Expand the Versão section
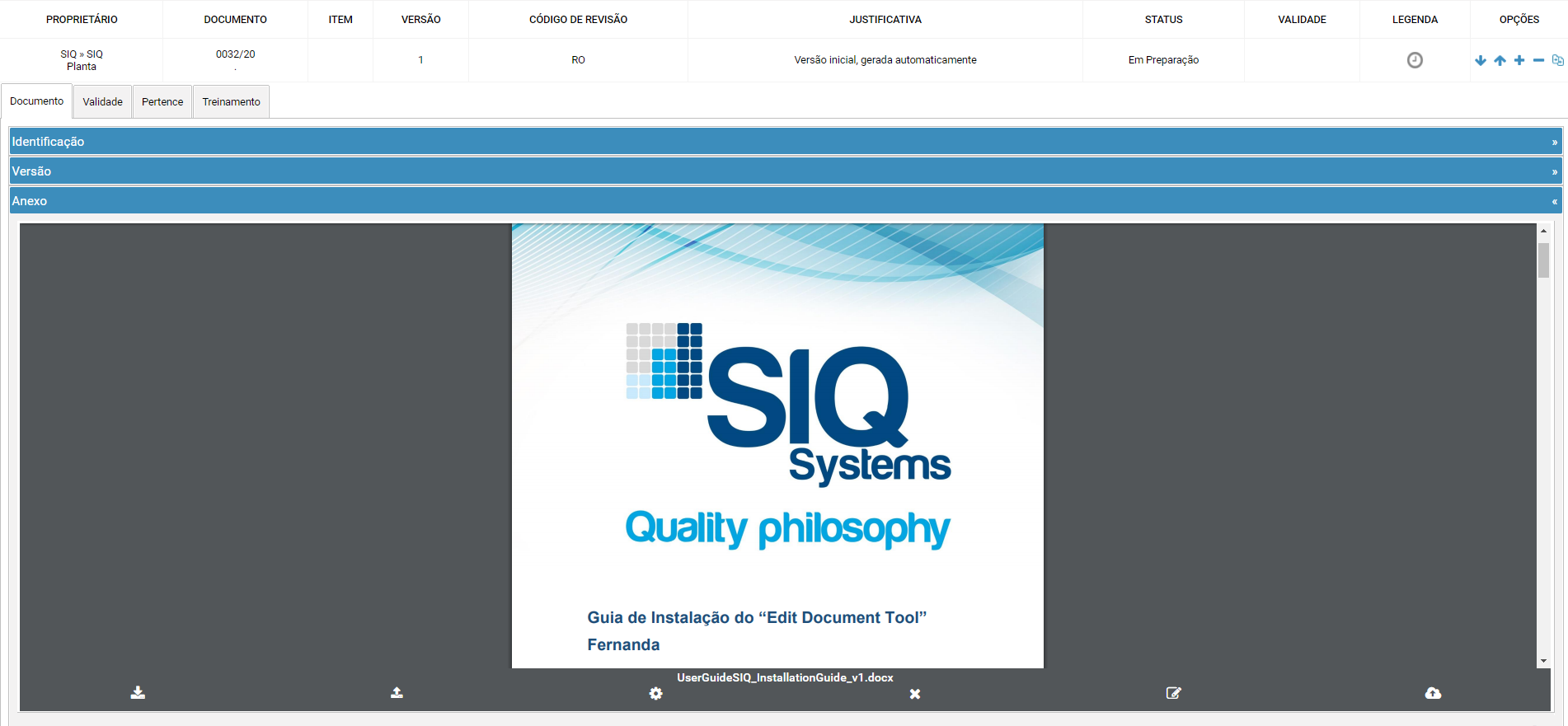 (786, 171)
